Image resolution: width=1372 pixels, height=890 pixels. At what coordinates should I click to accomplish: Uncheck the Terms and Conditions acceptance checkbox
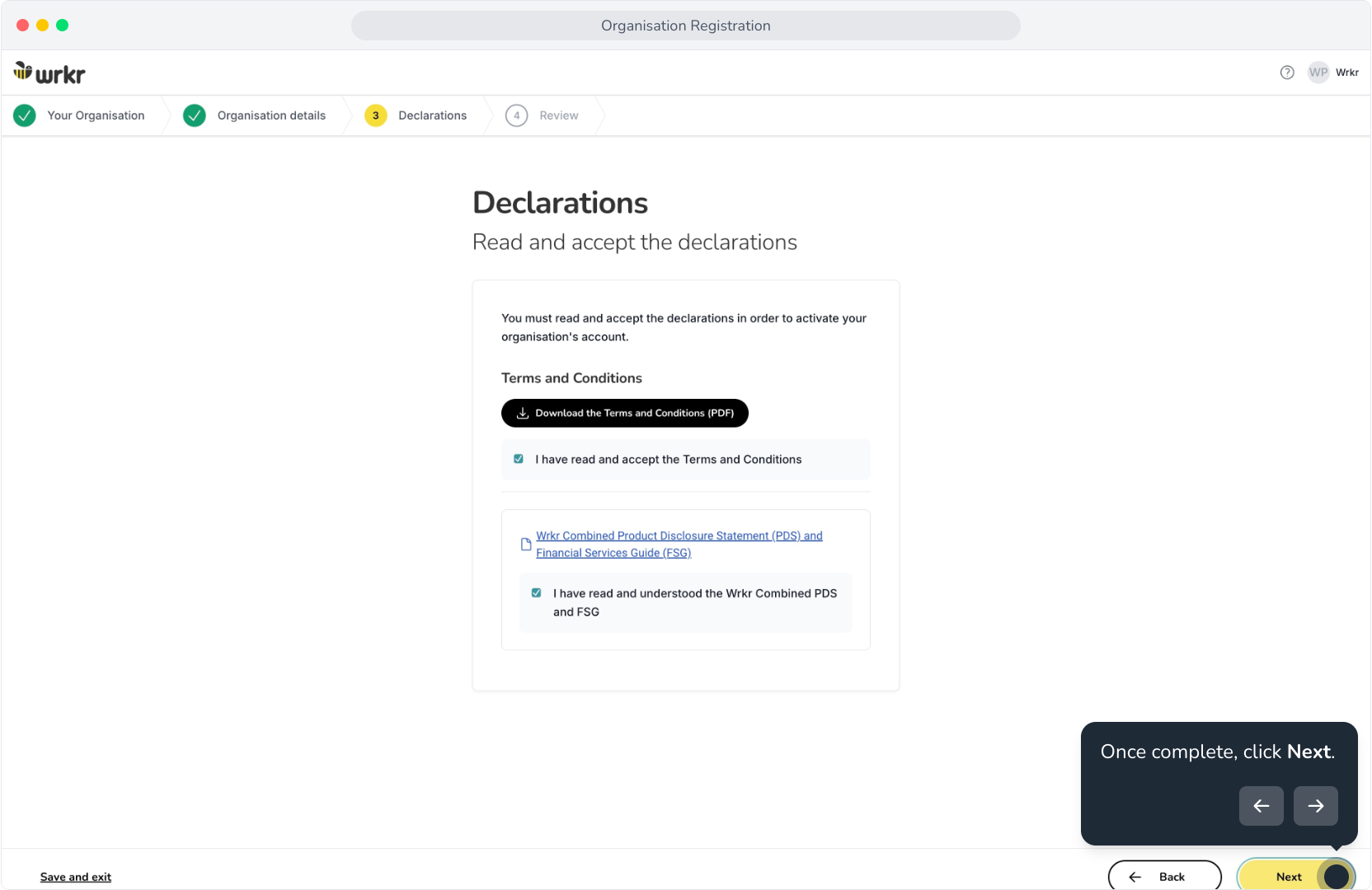click(519, 459)
